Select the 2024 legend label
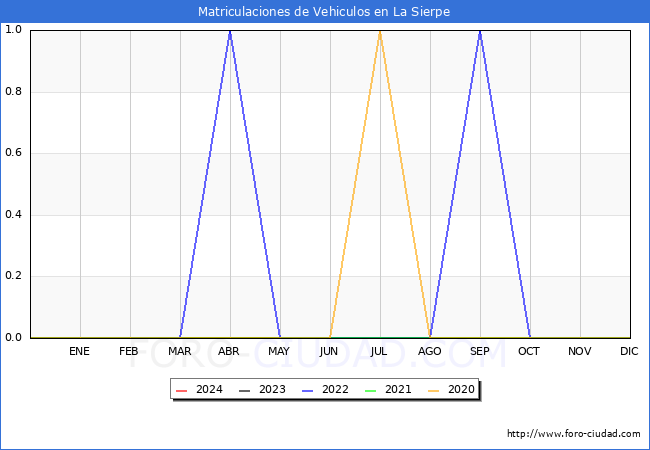 pyautogui.click(x=209, y=390)
